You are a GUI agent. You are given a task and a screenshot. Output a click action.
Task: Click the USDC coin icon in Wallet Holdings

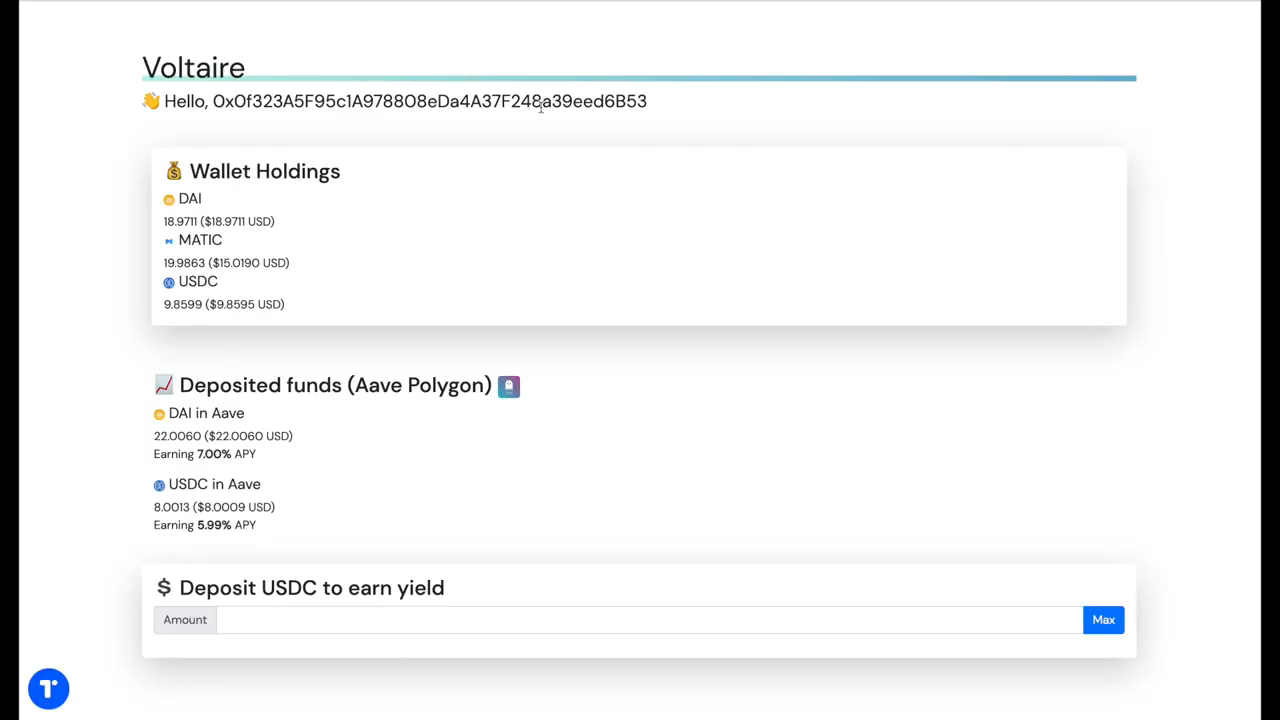[x=169, y=283]
